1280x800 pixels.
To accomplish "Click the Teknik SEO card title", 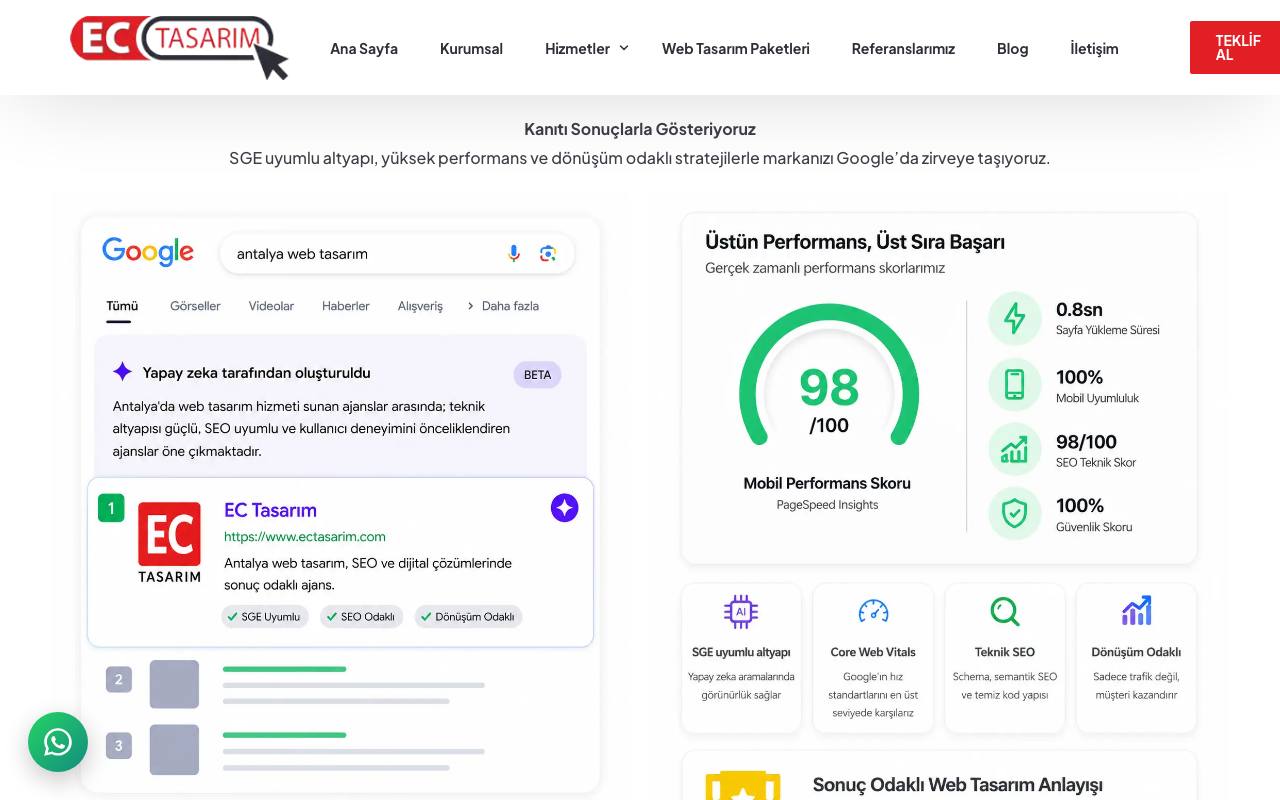I will (1005, 652).
